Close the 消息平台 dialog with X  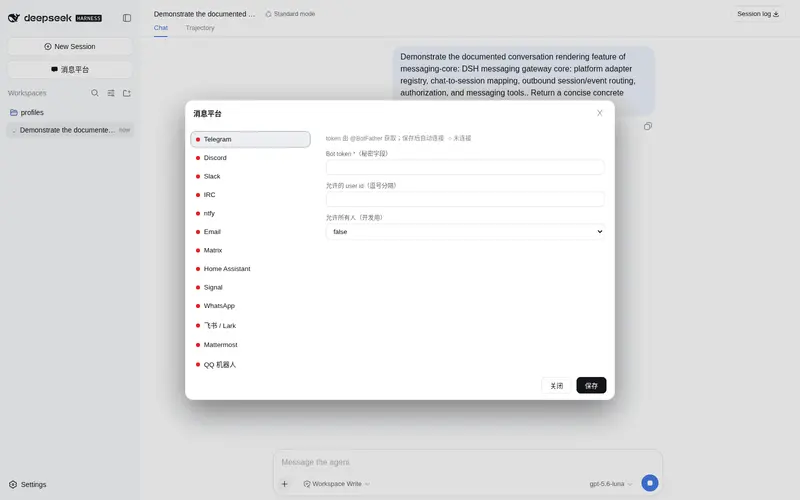[x=599, y=113]
